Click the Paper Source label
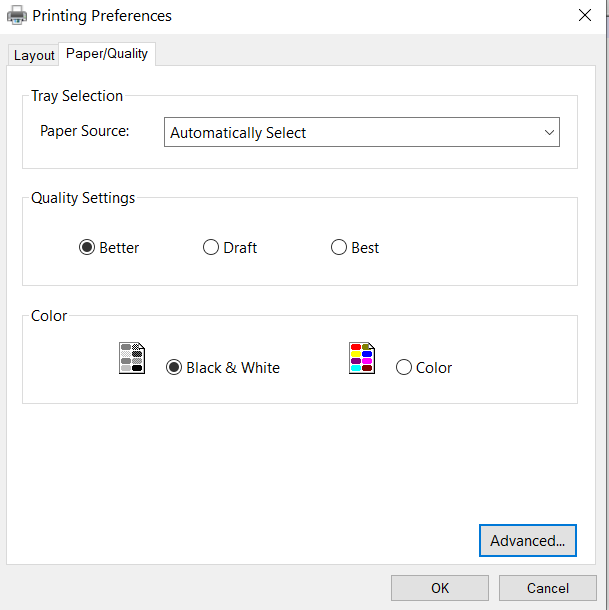Image resolution: width=609 pixels, height=610 pixels. tap(85, 131)
